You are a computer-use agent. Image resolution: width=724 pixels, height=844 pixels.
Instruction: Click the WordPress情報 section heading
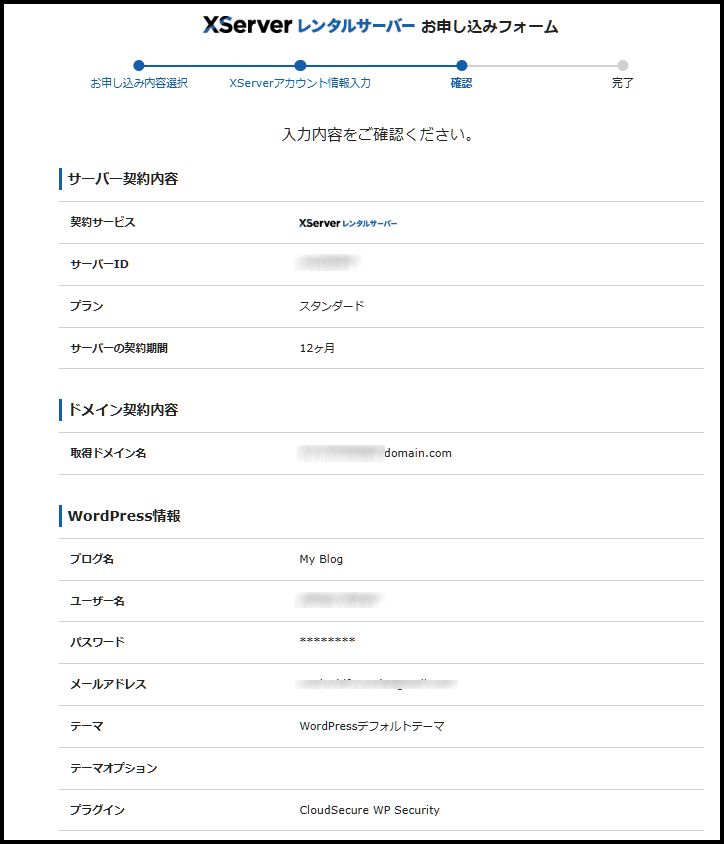[124, 516]
